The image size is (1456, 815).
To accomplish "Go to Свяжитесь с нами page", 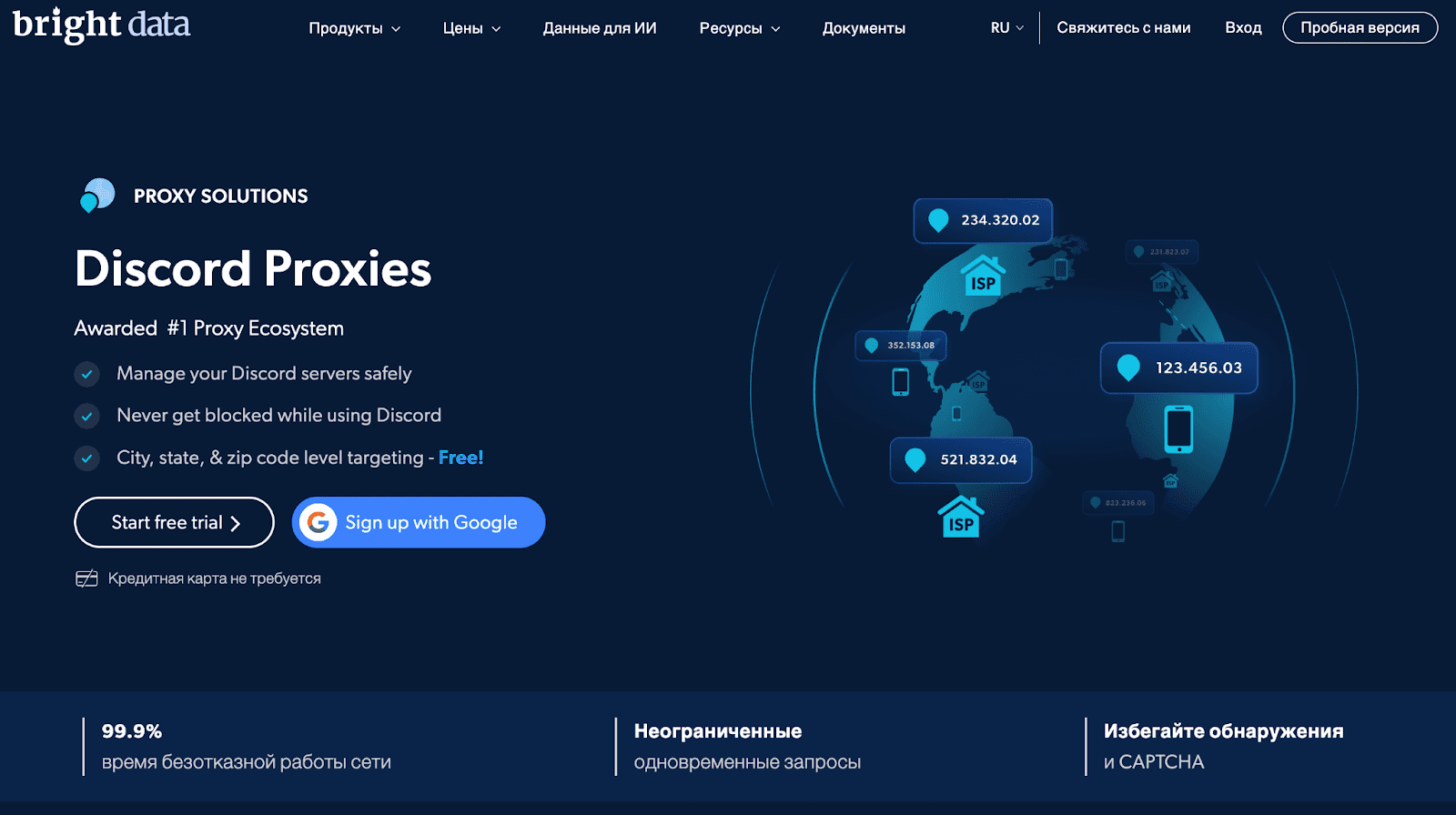I will (1124, 28).
